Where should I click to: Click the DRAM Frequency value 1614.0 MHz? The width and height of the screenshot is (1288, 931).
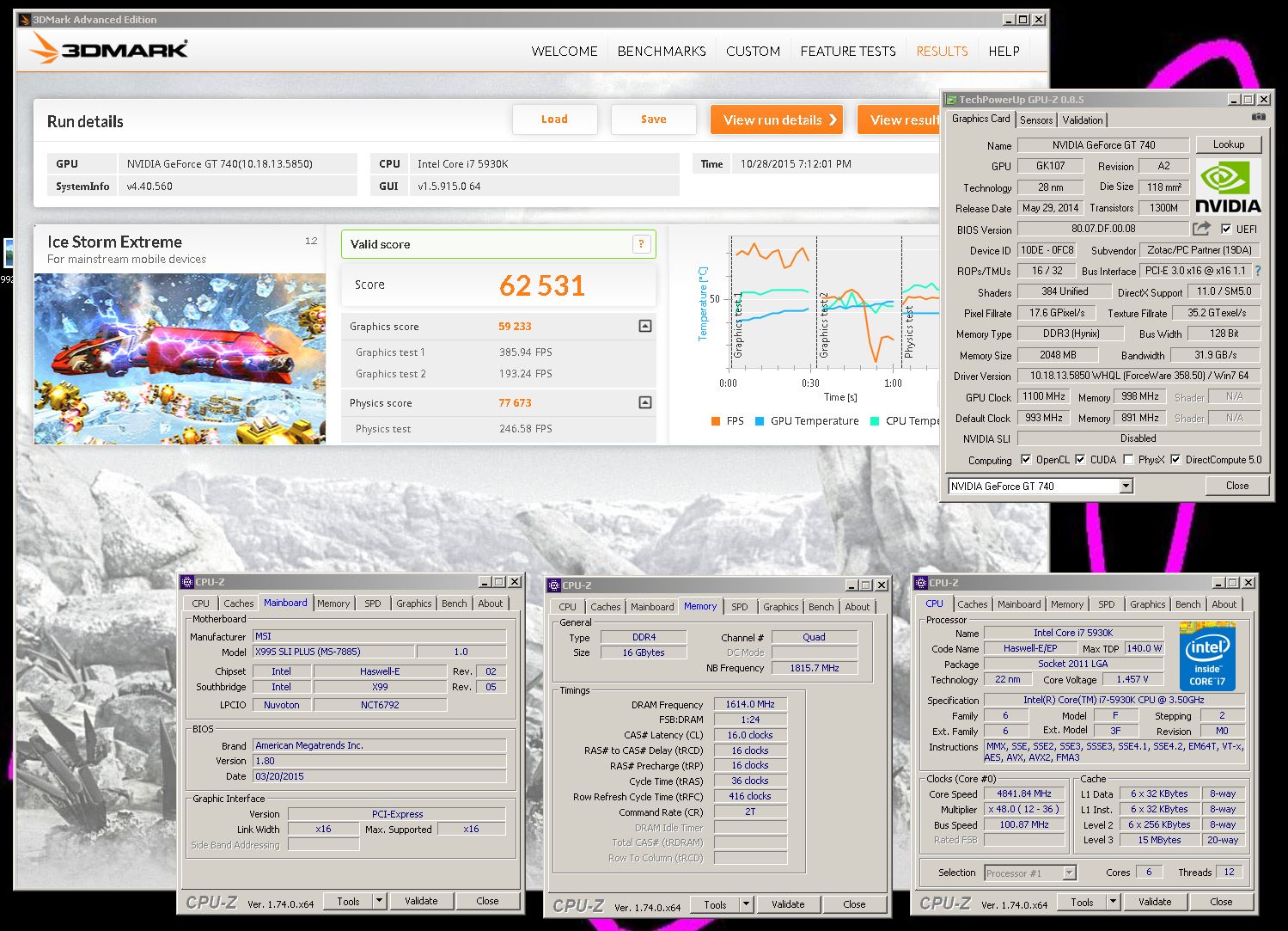(x=750, y=704)
